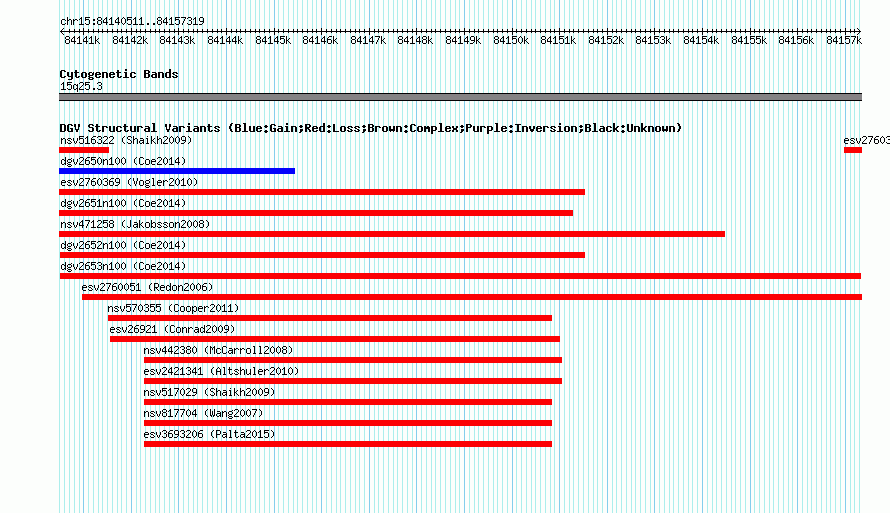The height and width of the screenshot is (513, 890).
Task: Open nsv817704 (Wang2007) variant
Action: click(203, 413)
